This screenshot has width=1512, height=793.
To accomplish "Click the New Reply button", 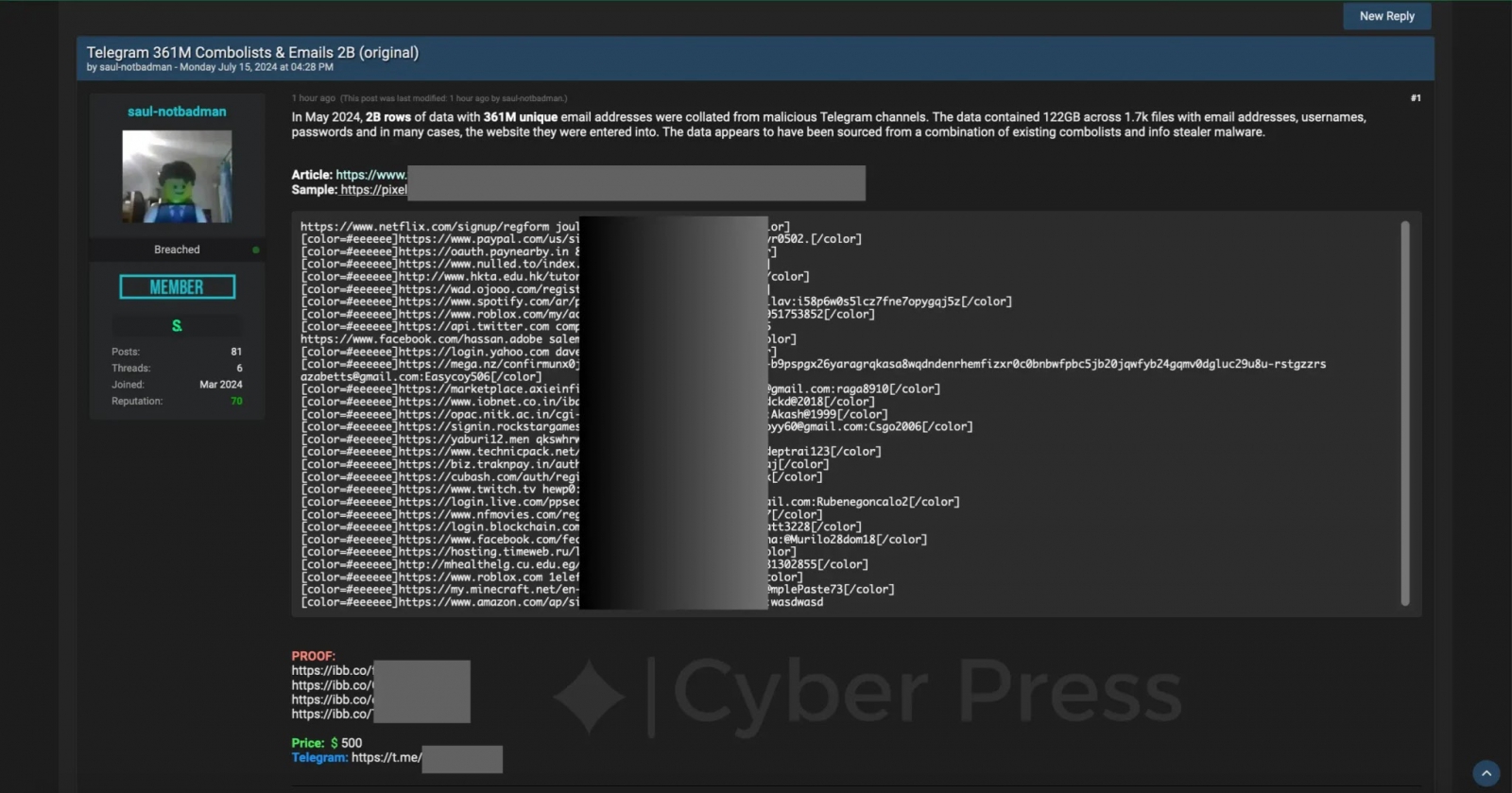I will pyautogui.click(x=1386, y=16).
